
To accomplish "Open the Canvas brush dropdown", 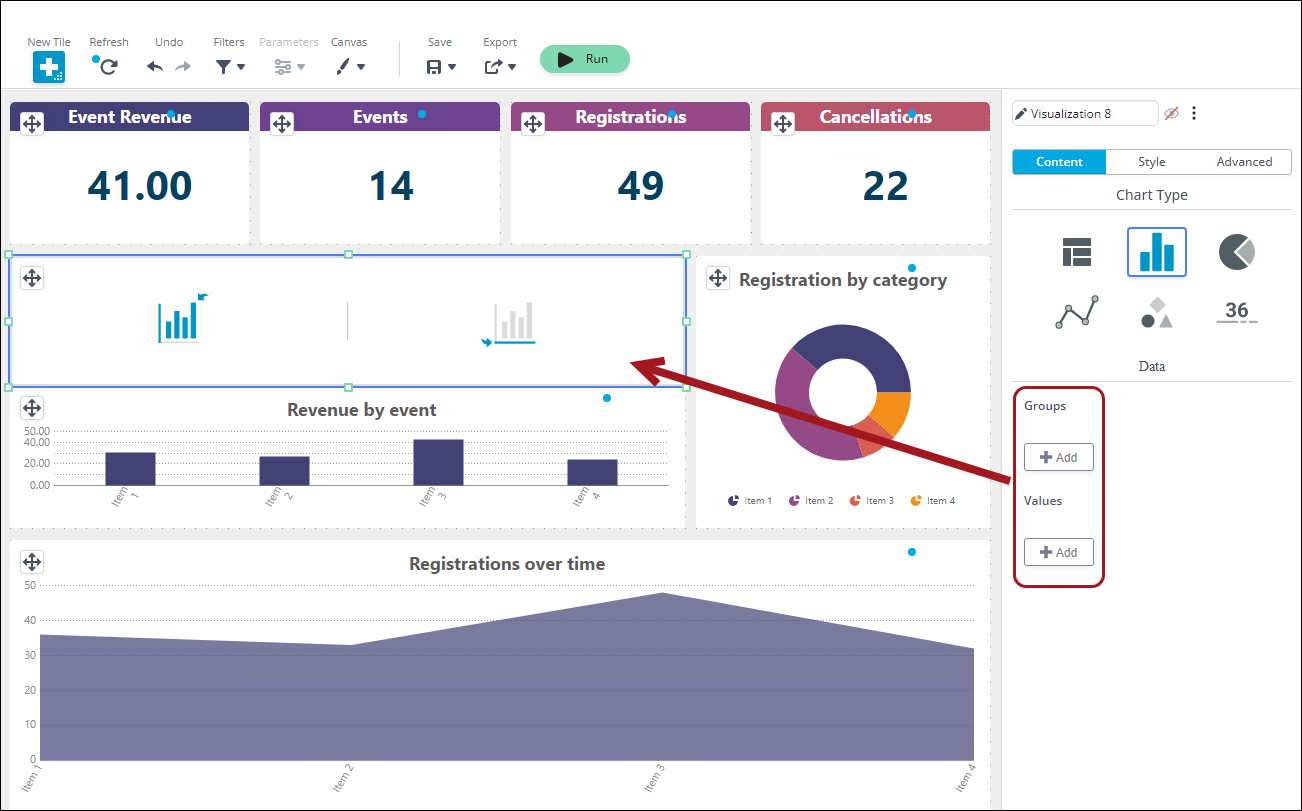I will (350, 67).
